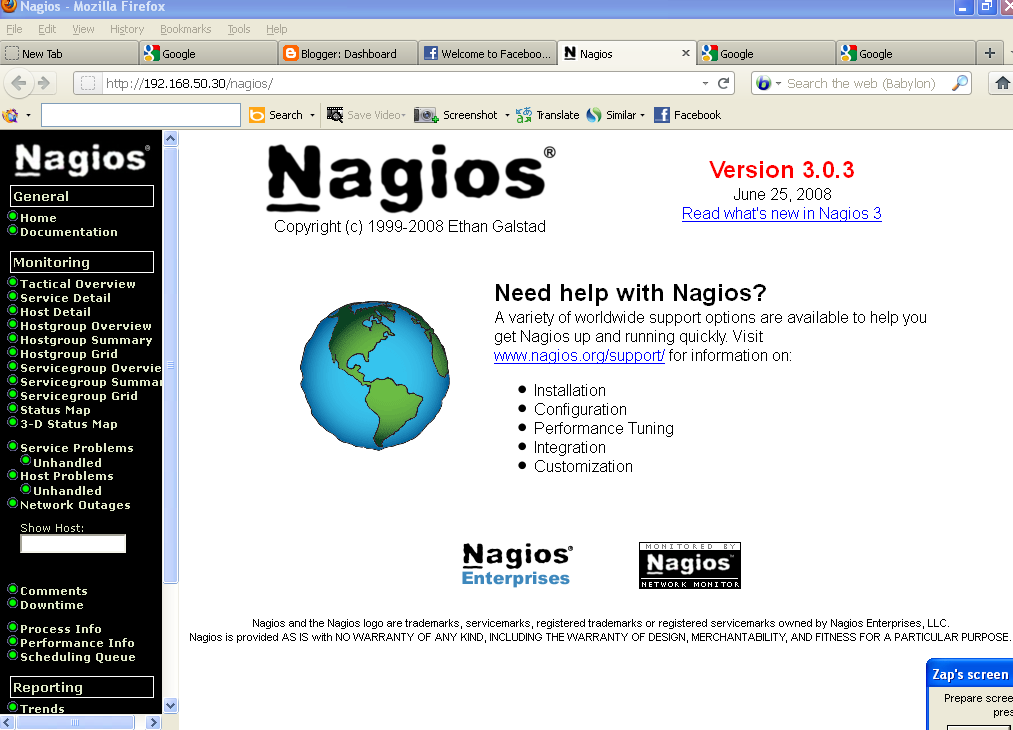
Task: Click the sidebar scroll down arrow
Action: [171, 705]
